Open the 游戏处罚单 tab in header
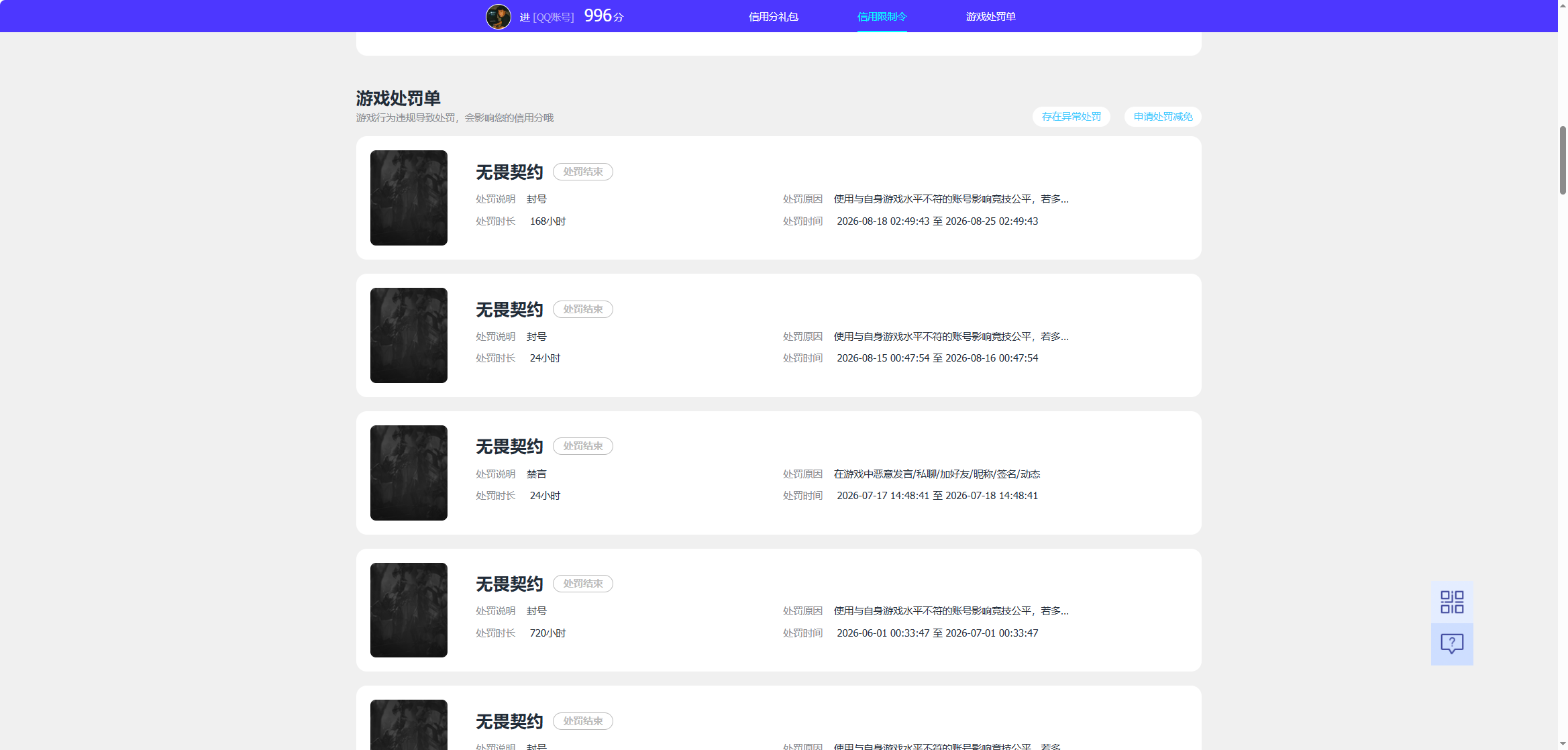 pos(990,17)
